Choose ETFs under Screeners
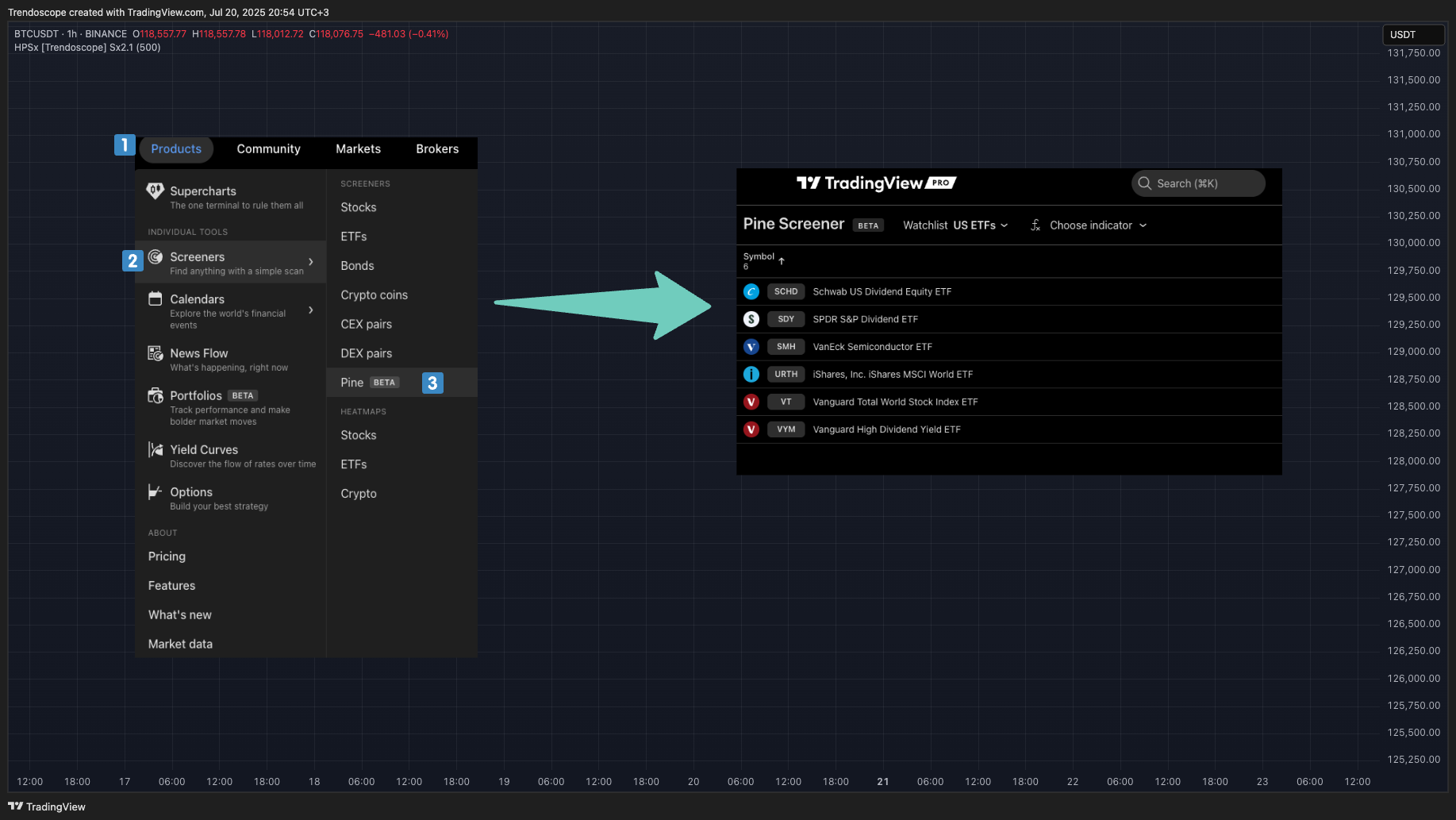Screen dimensions: 1456x820 coord(354,237)
